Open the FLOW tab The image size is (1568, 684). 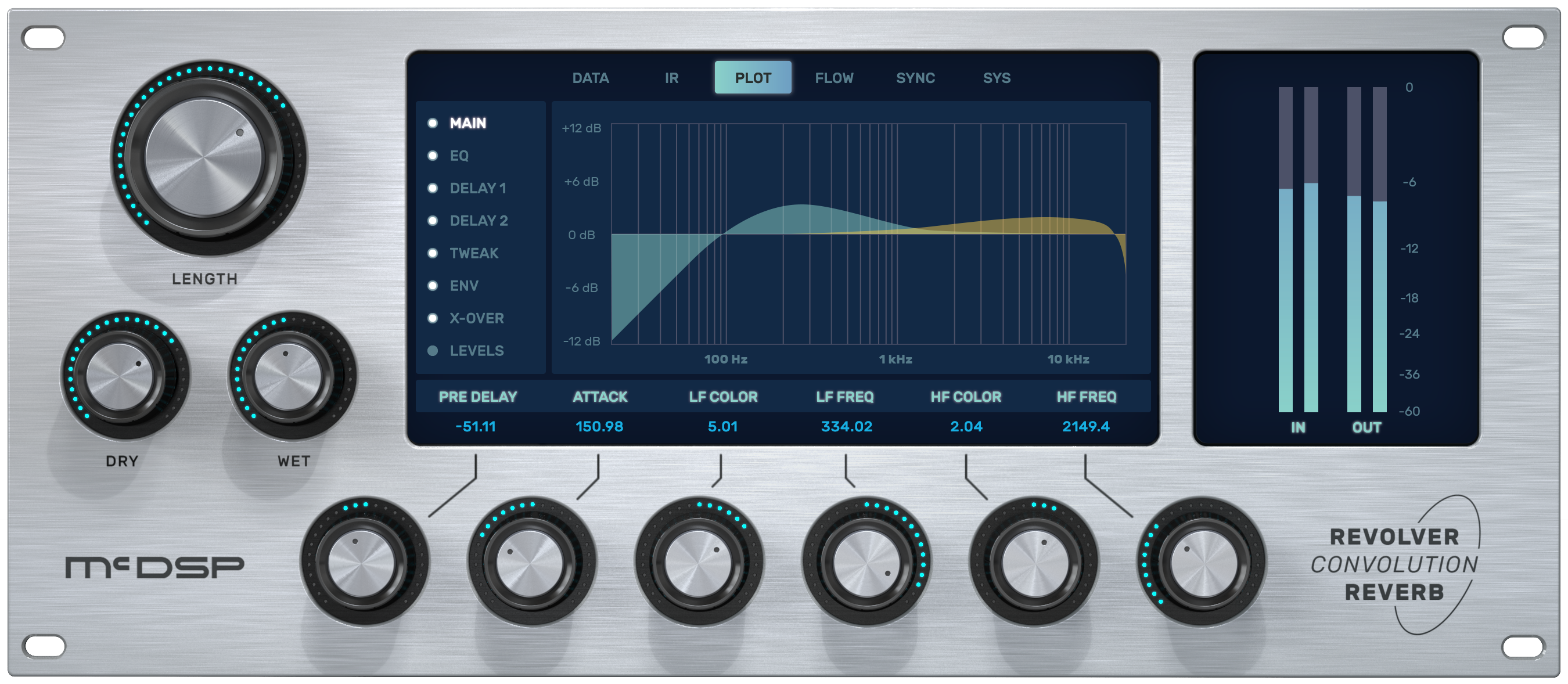tap(833, 78)
